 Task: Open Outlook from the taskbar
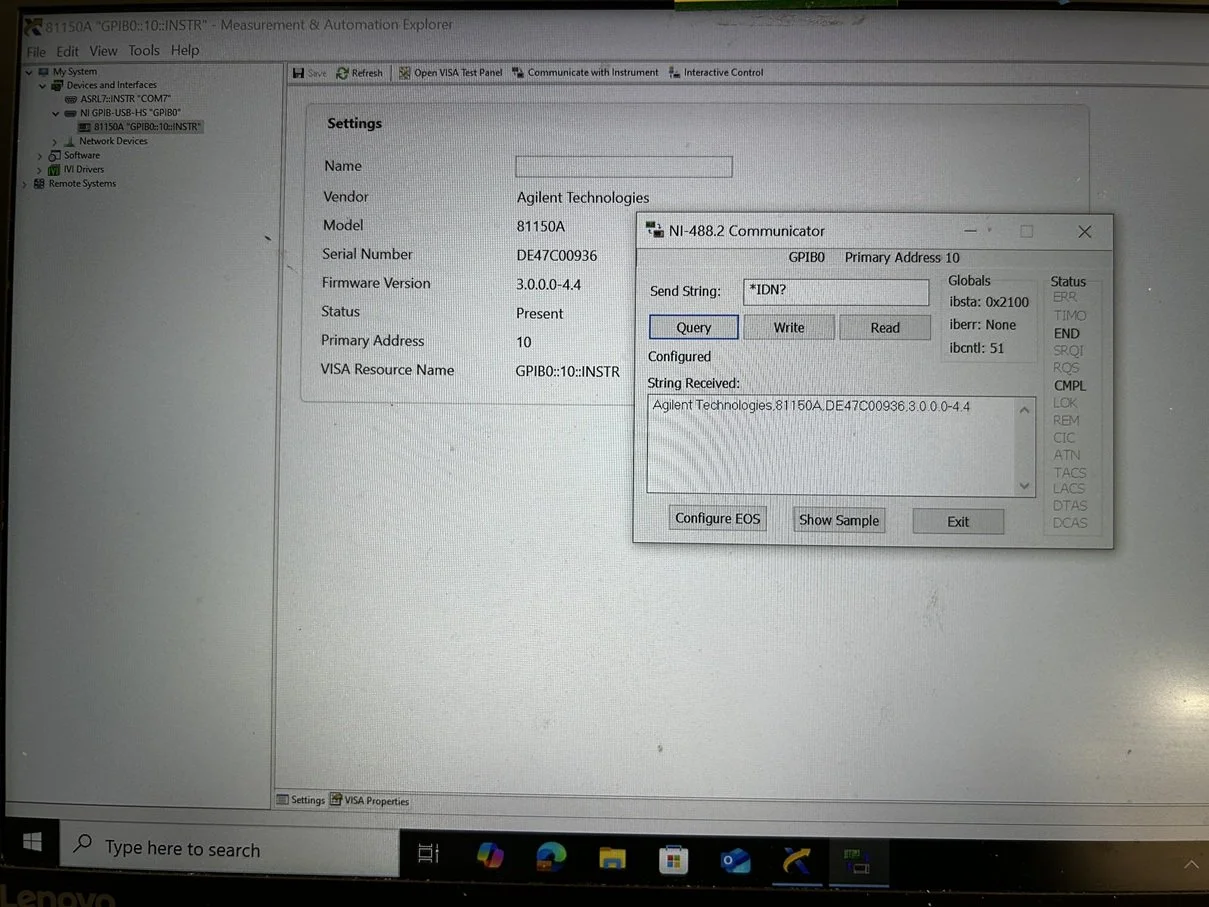click(735, 860)
